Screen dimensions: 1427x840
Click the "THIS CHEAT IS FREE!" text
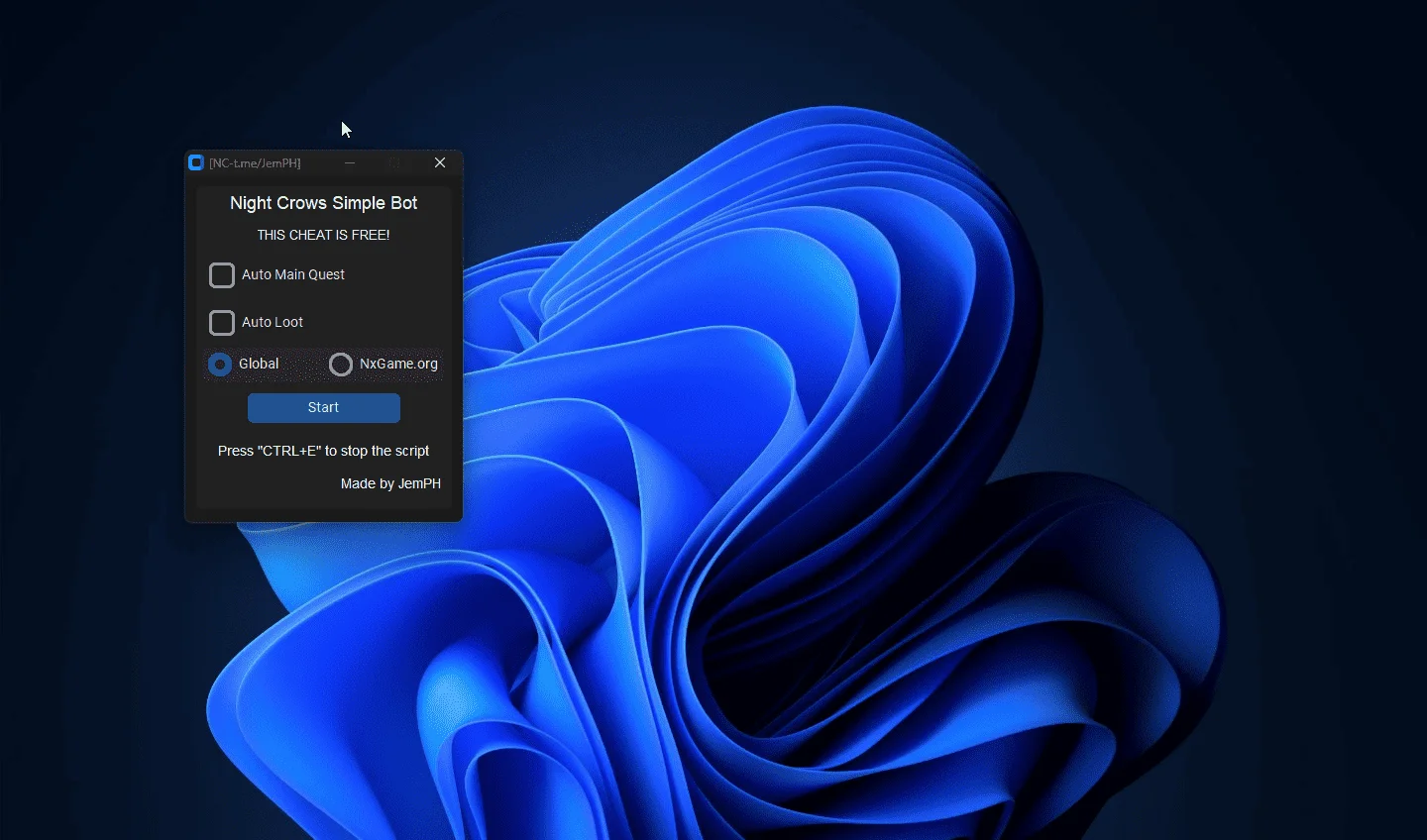pos(324,236)
